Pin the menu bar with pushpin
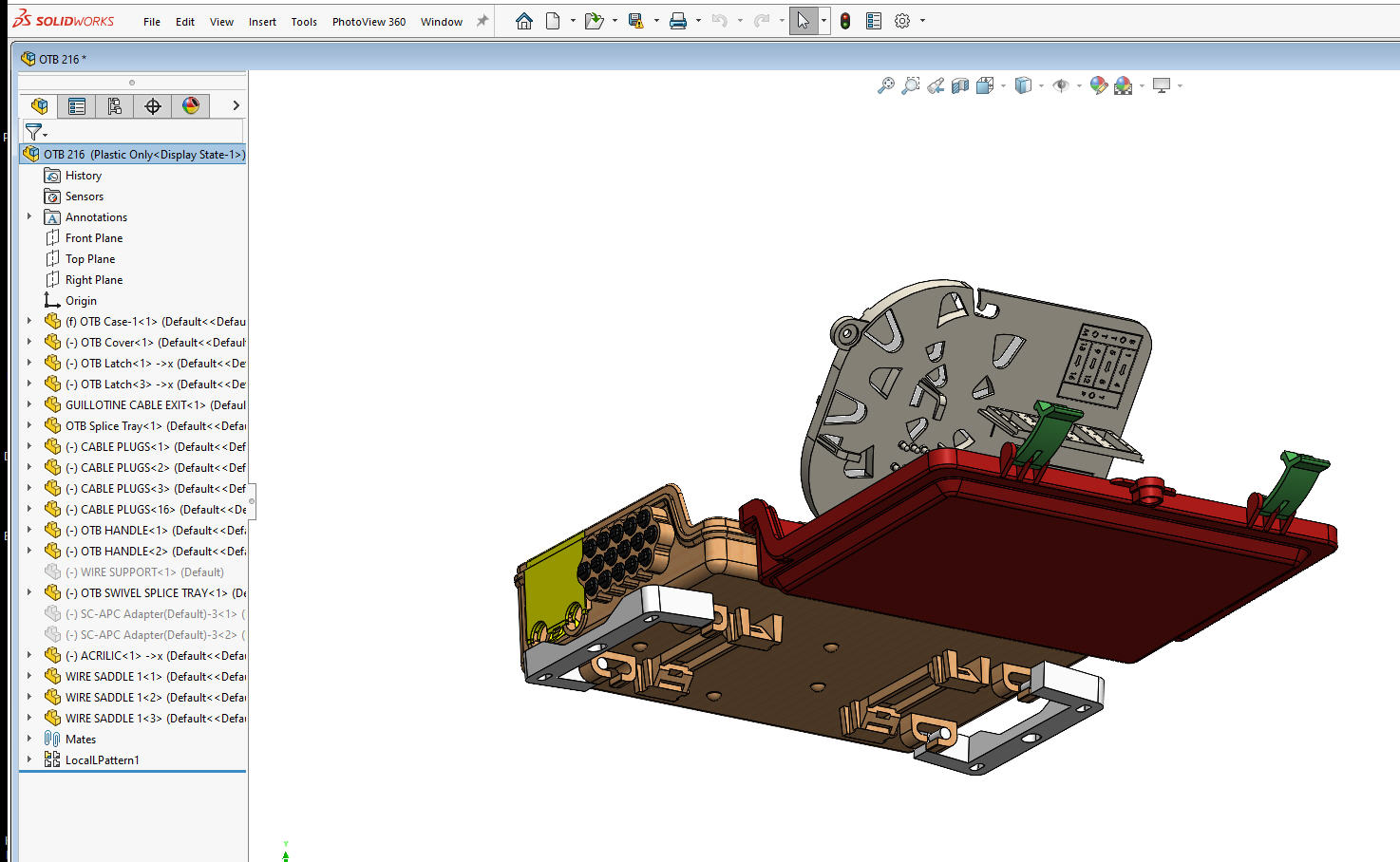The width and height of the screenshot is (1400, 862). [482, 21]
